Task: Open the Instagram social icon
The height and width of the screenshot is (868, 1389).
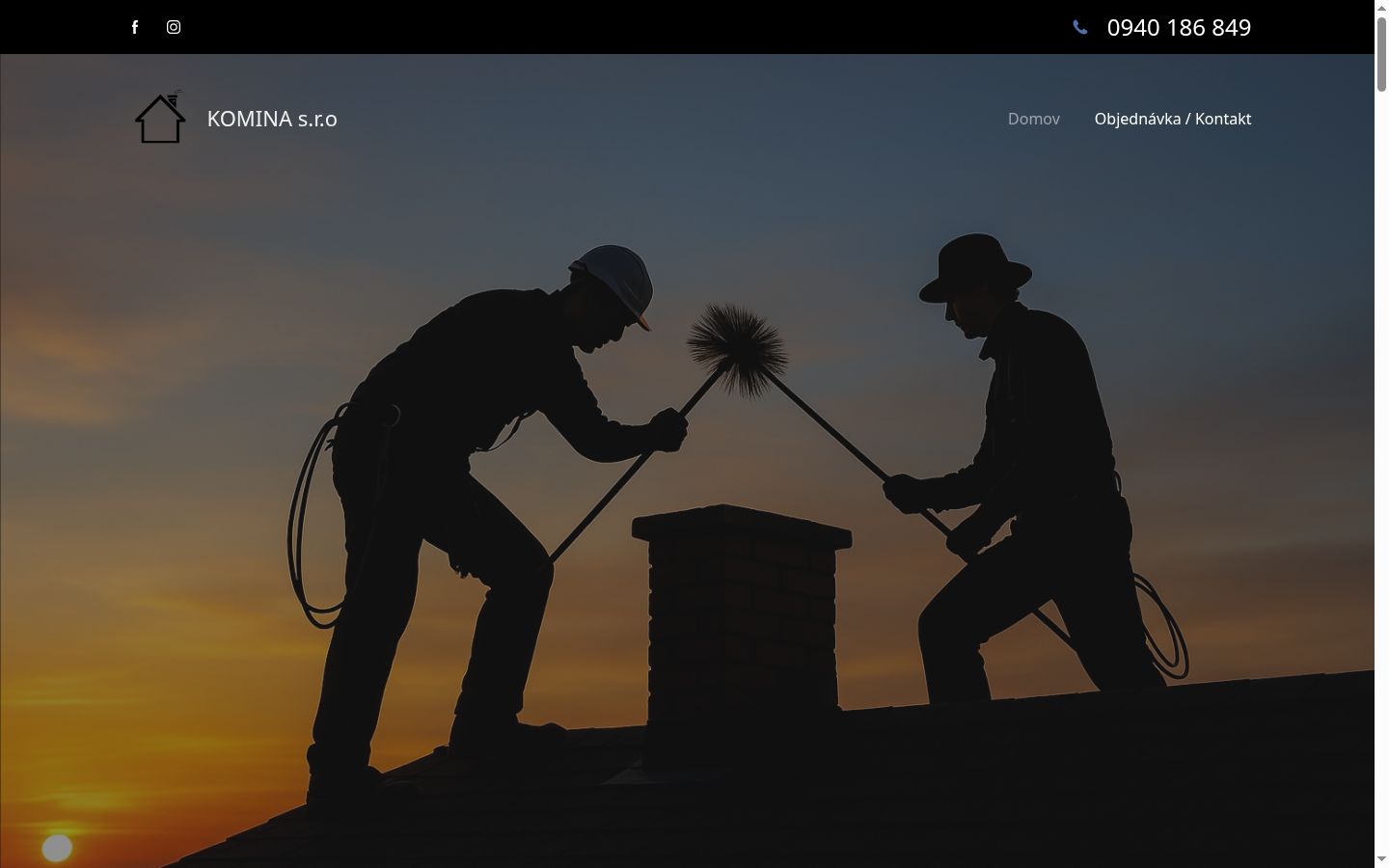Action: [x=174, y=27]
